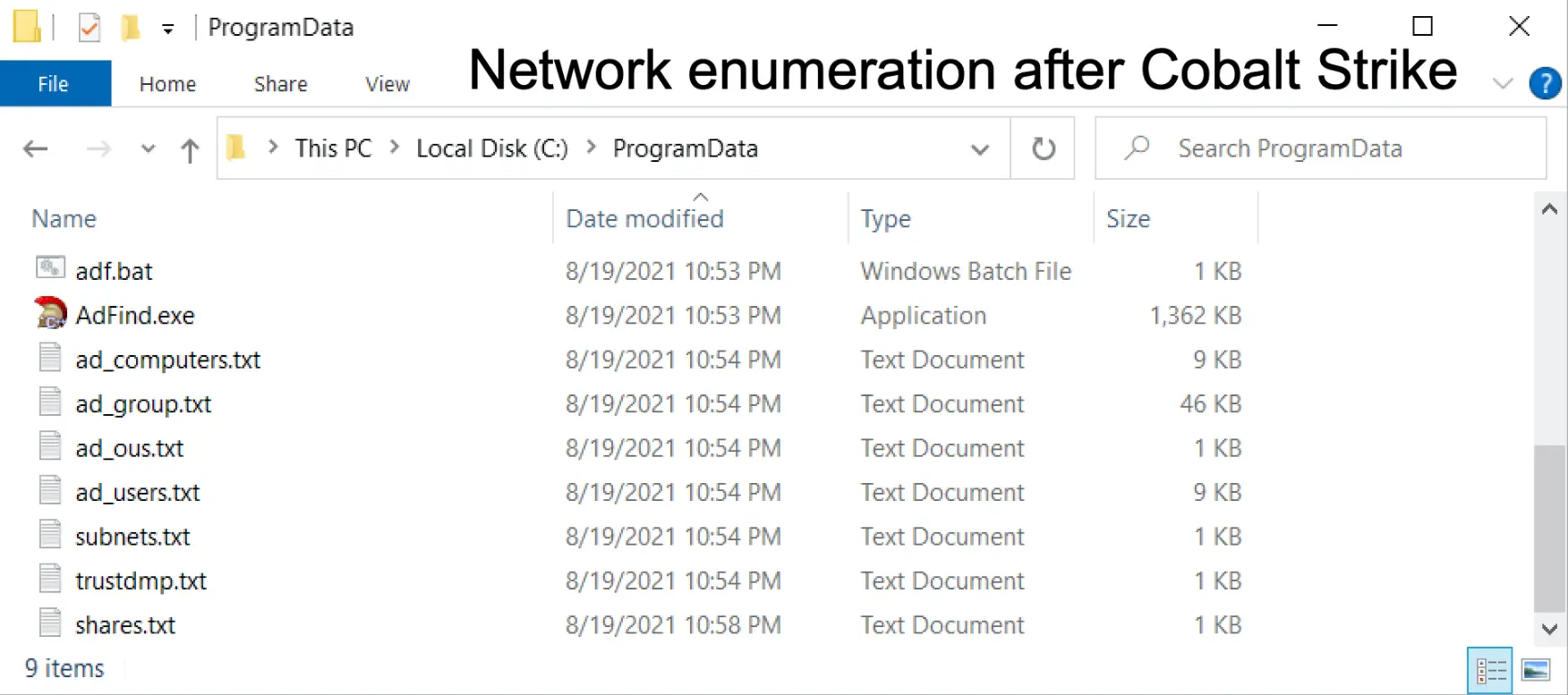Open the Customize Quick Access Toolbar dropdown
Image resolution: width=1568 pixels, height=695 pixels.
coord(167,29)
